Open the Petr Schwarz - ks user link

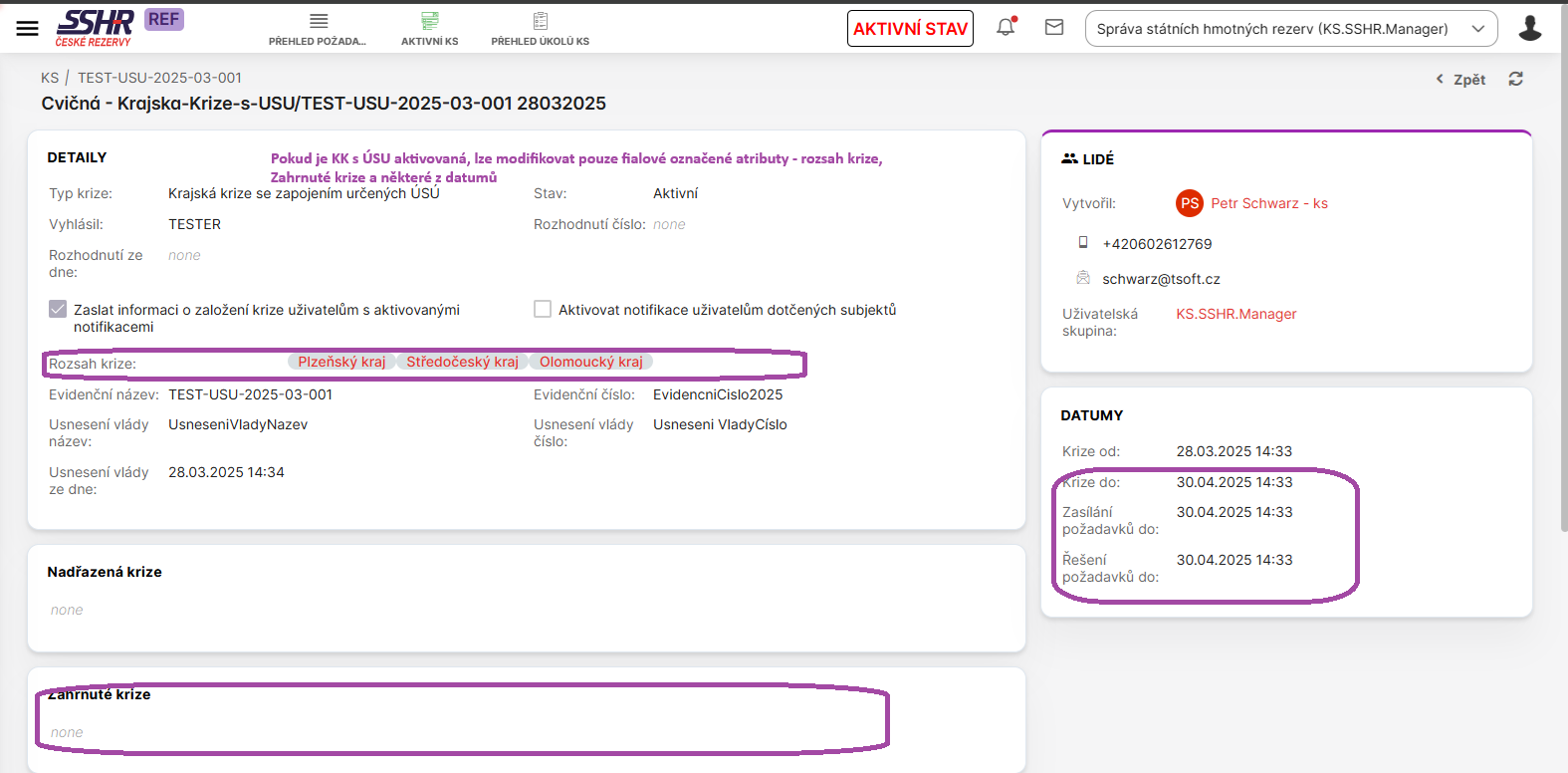[x=1268, y=203]
